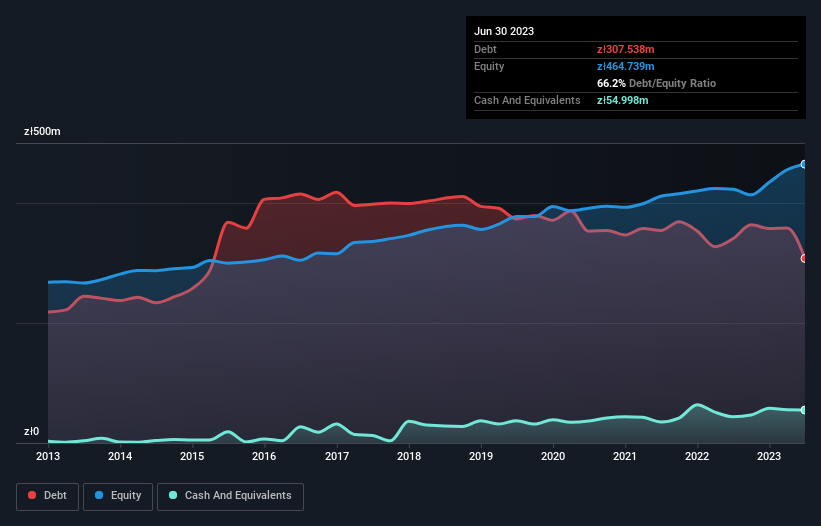Click the zł307.538m debt value
This screenshot has height=526, width=821.
(626, 49)
